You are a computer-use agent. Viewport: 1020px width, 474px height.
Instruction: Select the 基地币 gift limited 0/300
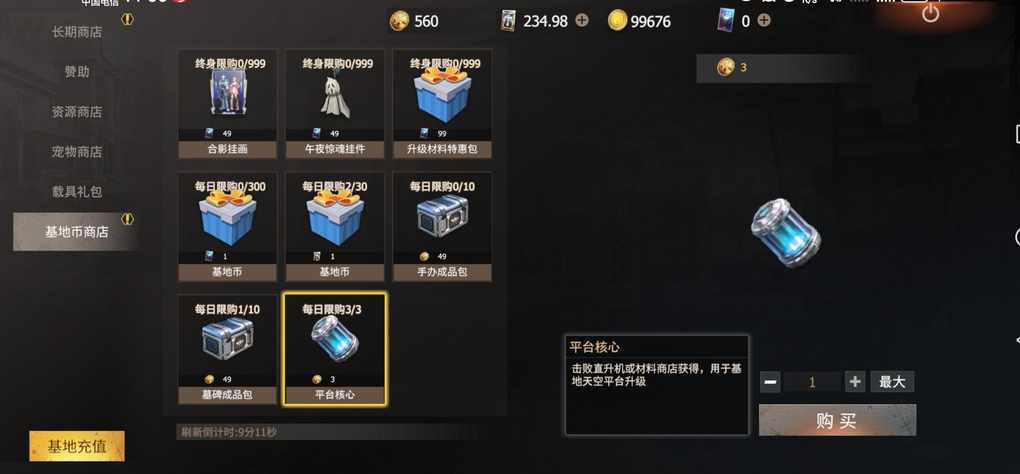(x=228, y=227)
